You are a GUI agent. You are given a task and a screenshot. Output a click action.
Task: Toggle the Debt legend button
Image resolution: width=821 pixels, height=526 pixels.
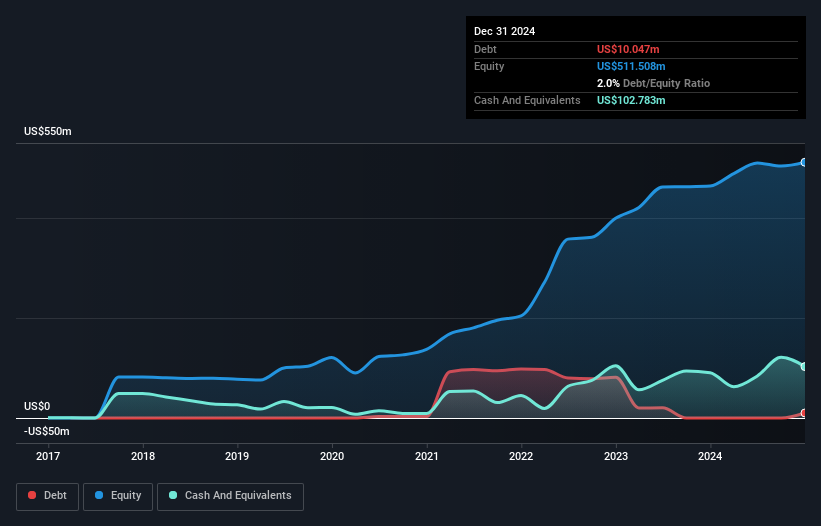(x=47, y=496)
